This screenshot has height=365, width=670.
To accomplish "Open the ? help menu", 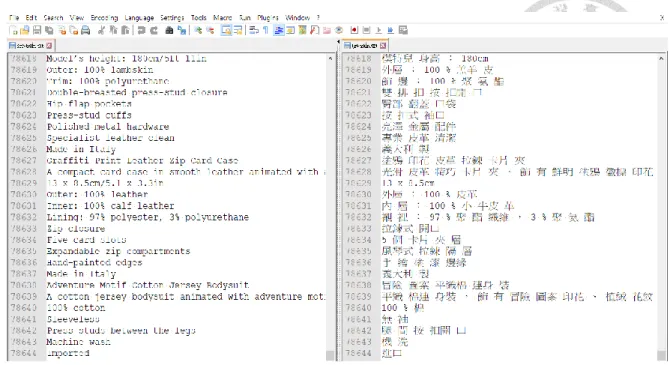I will (x=318, y=18).
